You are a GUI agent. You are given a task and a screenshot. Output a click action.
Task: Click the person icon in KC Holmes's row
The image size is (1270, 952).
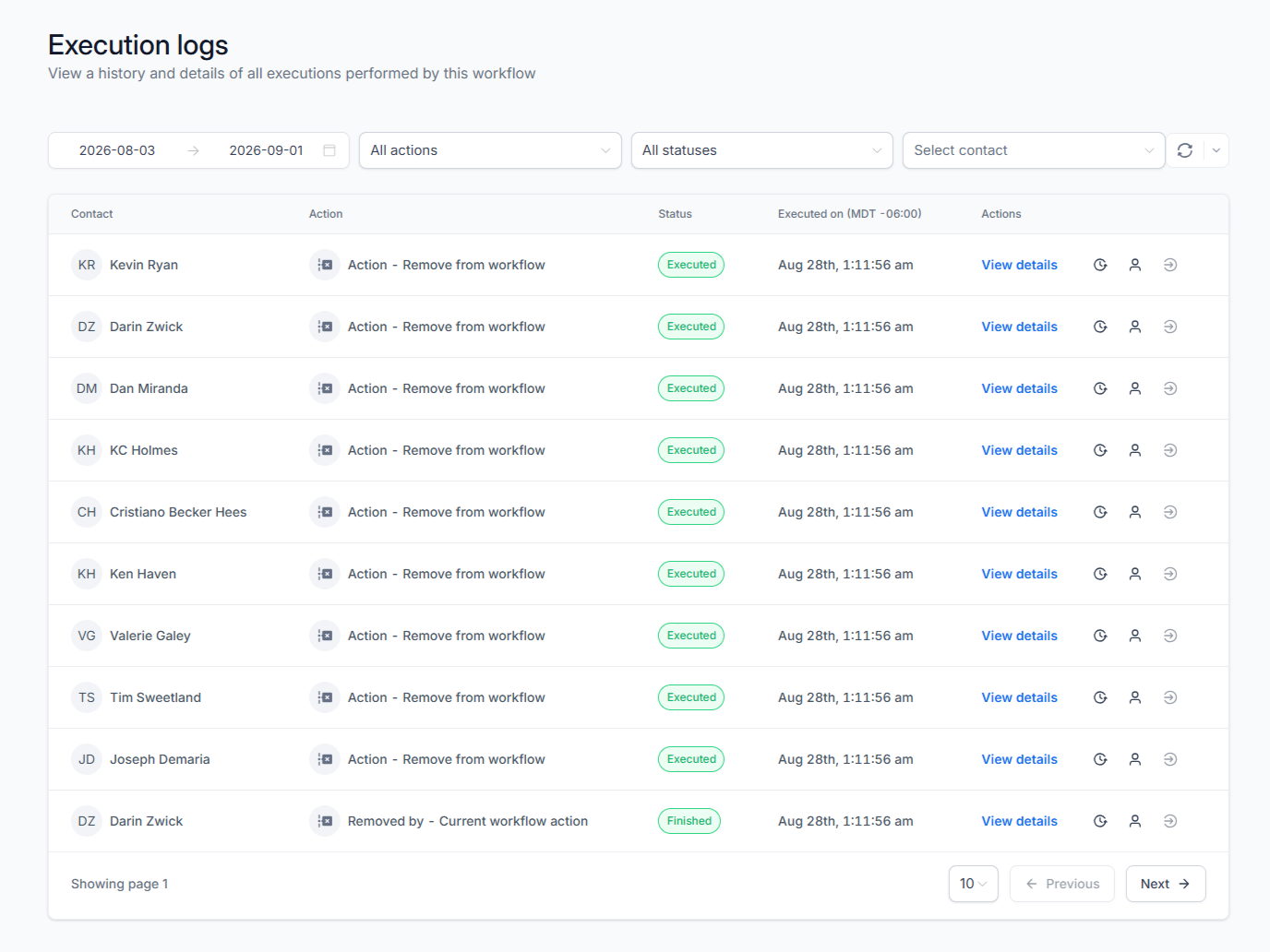coord(1135,450)
